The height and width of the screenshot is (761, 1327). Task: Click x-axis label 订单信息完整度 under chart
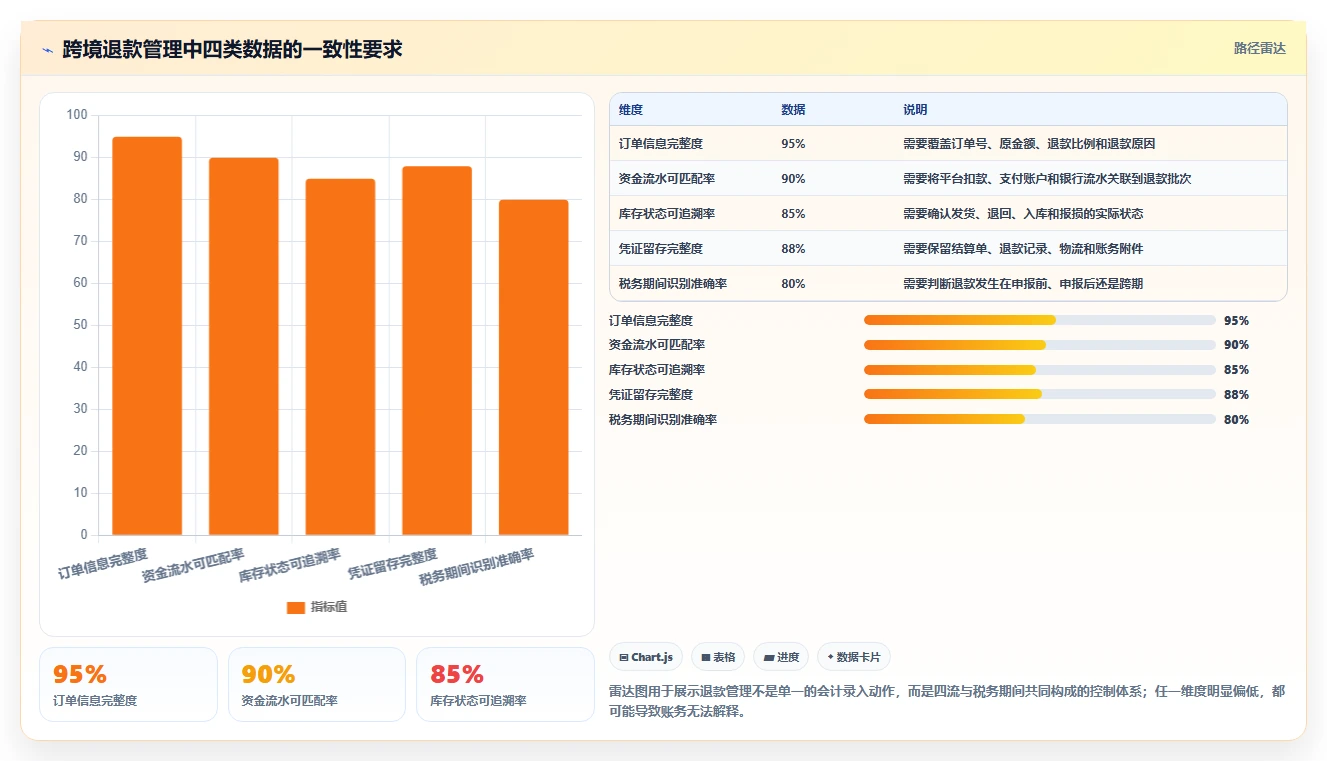tap(103, 564)
